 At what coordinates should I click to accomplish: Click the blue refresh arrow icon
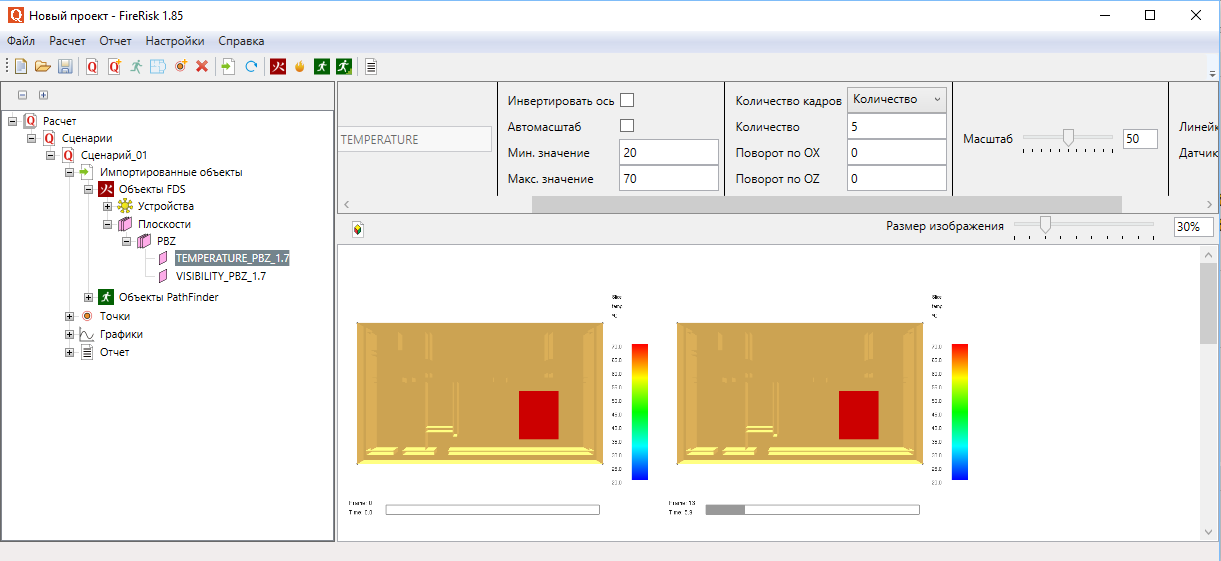251,67
